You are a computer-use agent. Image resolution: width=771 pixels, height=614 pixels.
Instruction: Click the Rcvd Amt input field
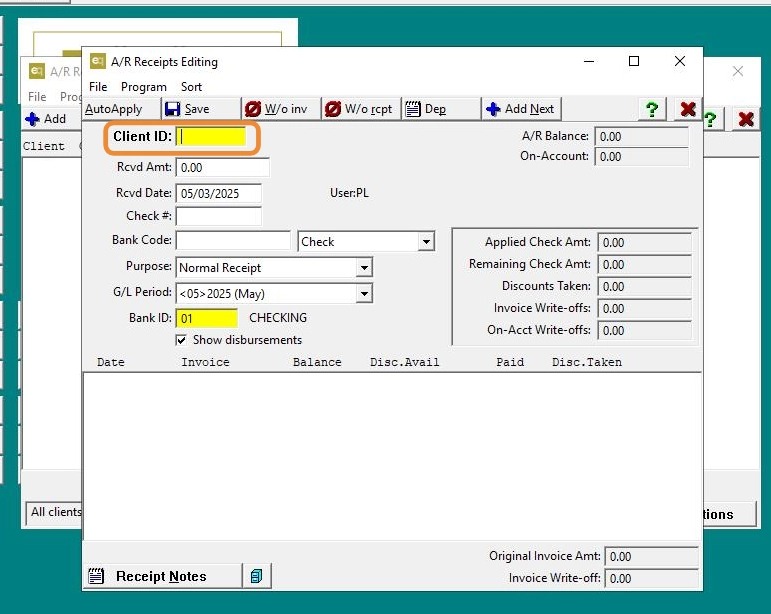tap(222, 167)
